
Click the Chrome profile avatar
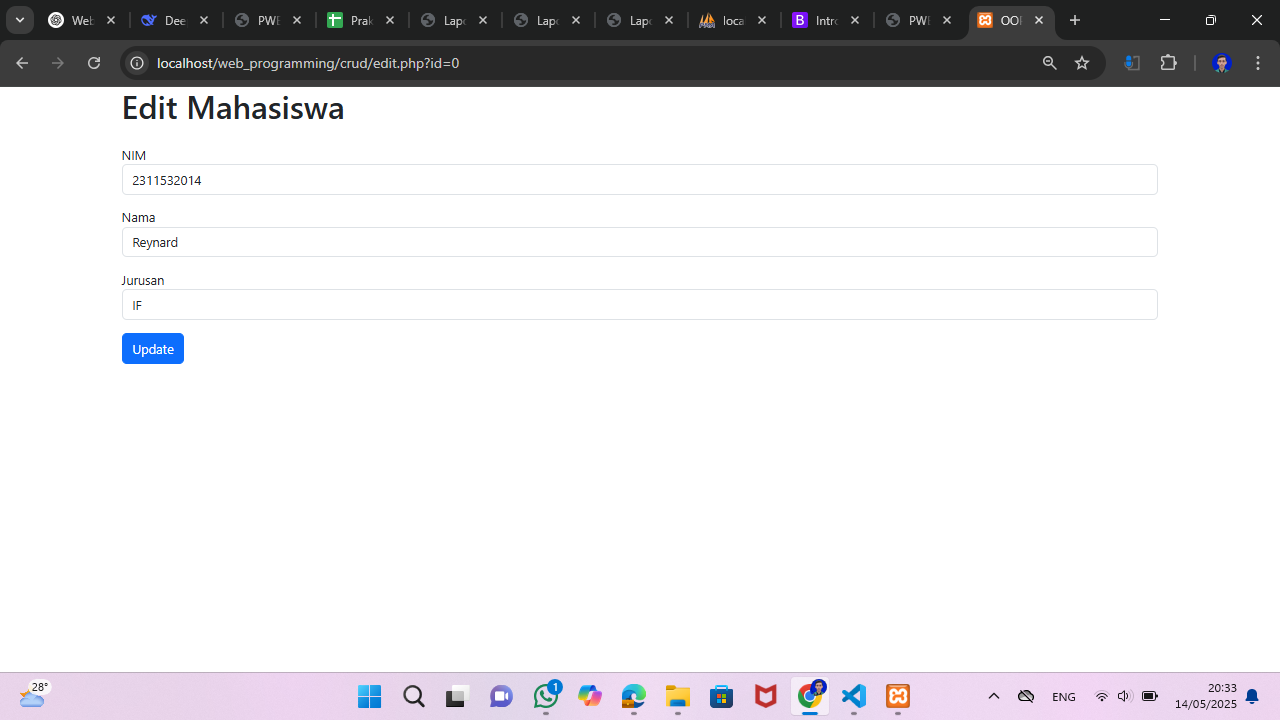[x=1221, y=62]
